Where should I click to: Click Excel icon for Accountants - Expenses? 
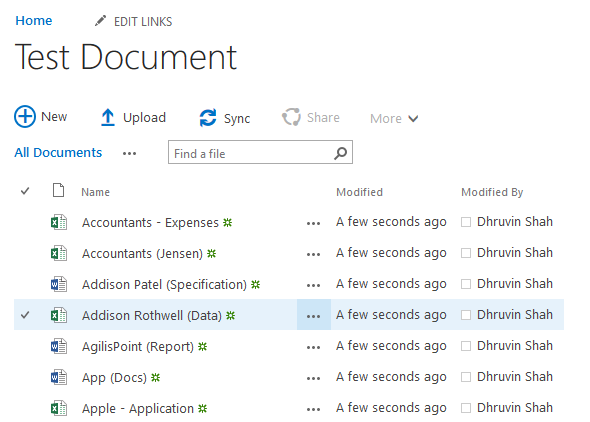tap(59, 222)
